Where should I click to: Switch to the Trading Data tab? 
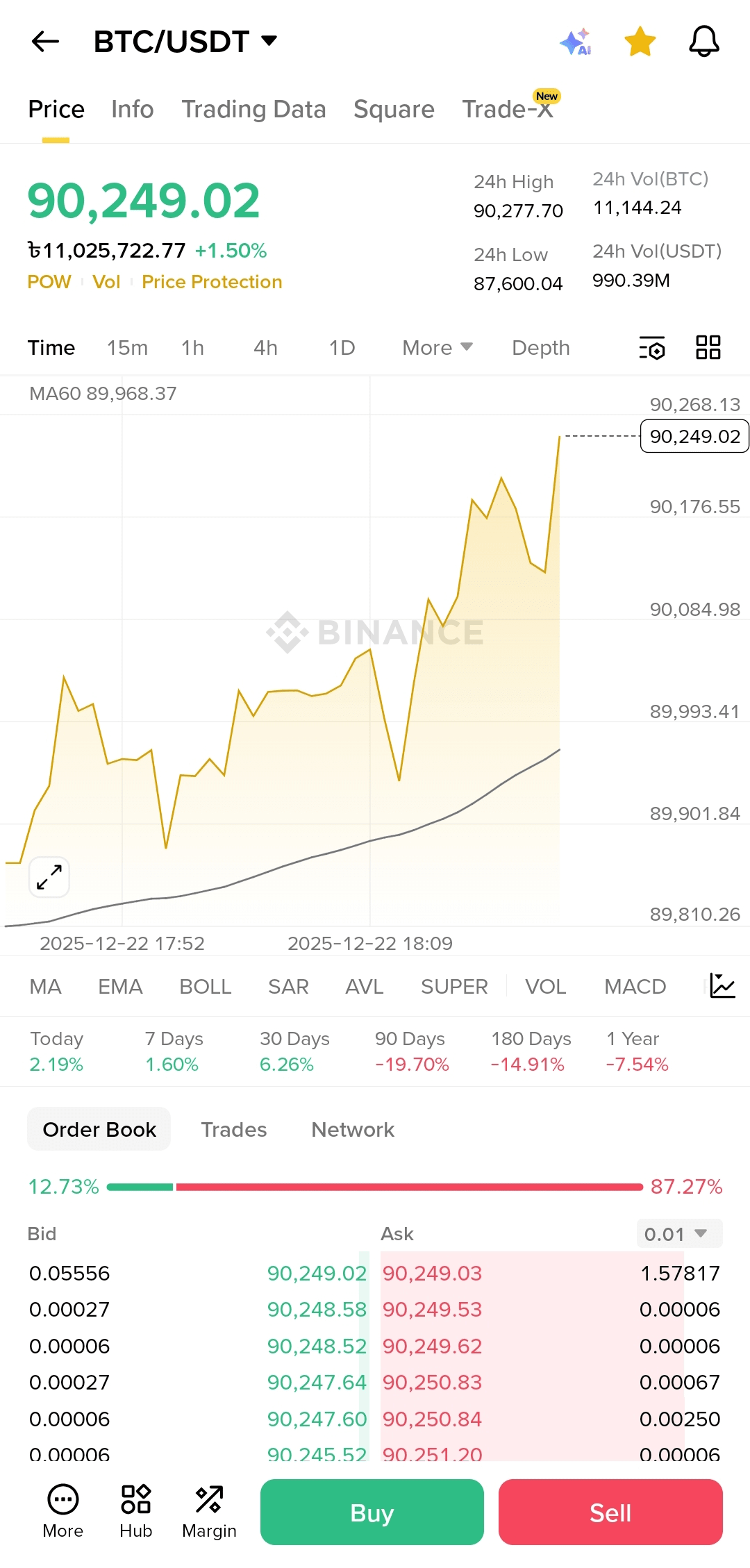pyautogui.click(x=253, y=110)
